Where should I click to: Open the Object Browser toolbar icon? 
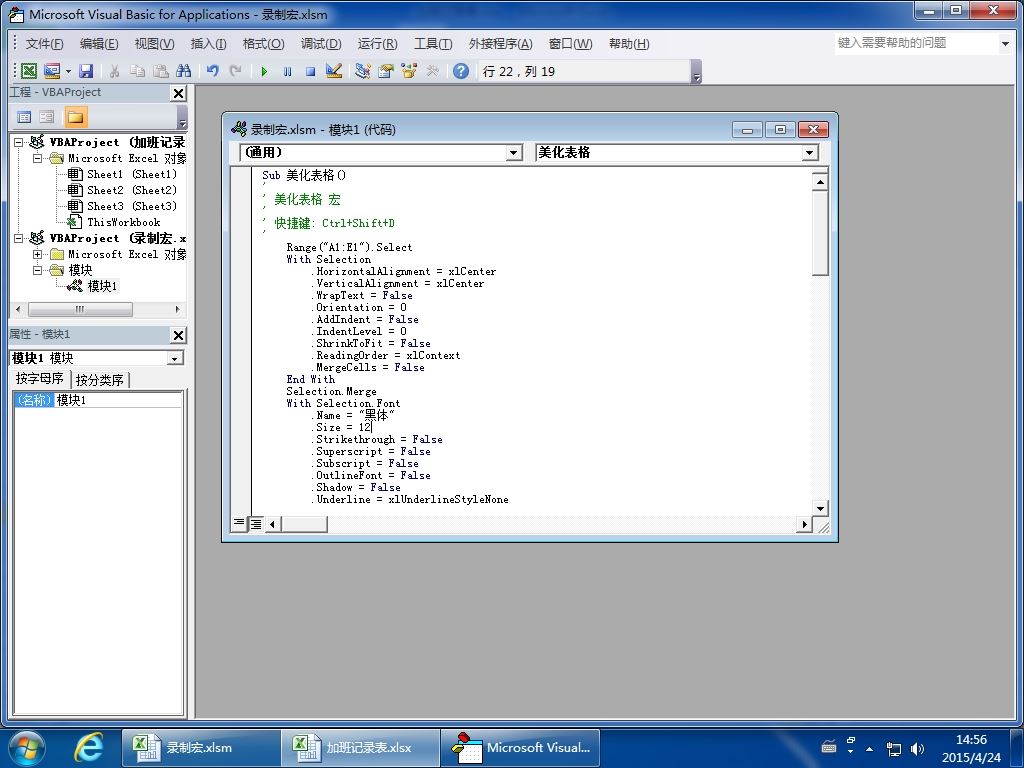coord(409,71)
